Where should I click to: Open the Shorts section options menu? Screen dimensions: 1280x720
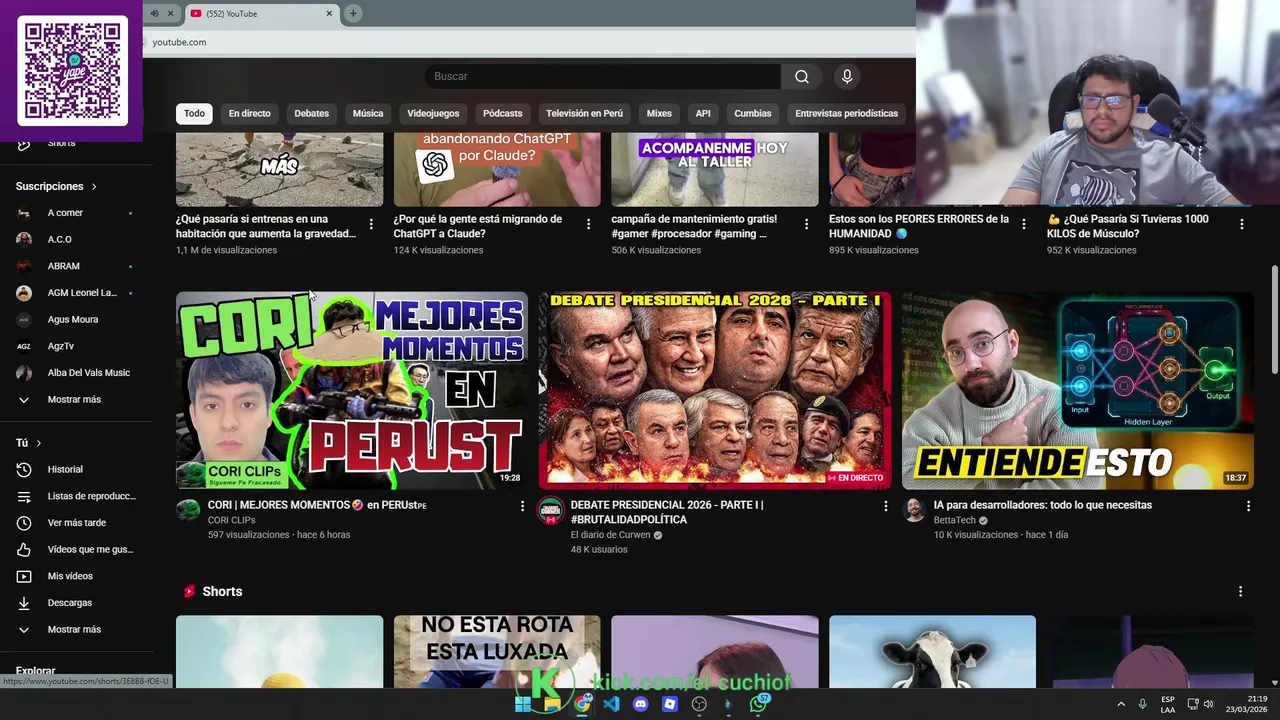point(1240,592)
